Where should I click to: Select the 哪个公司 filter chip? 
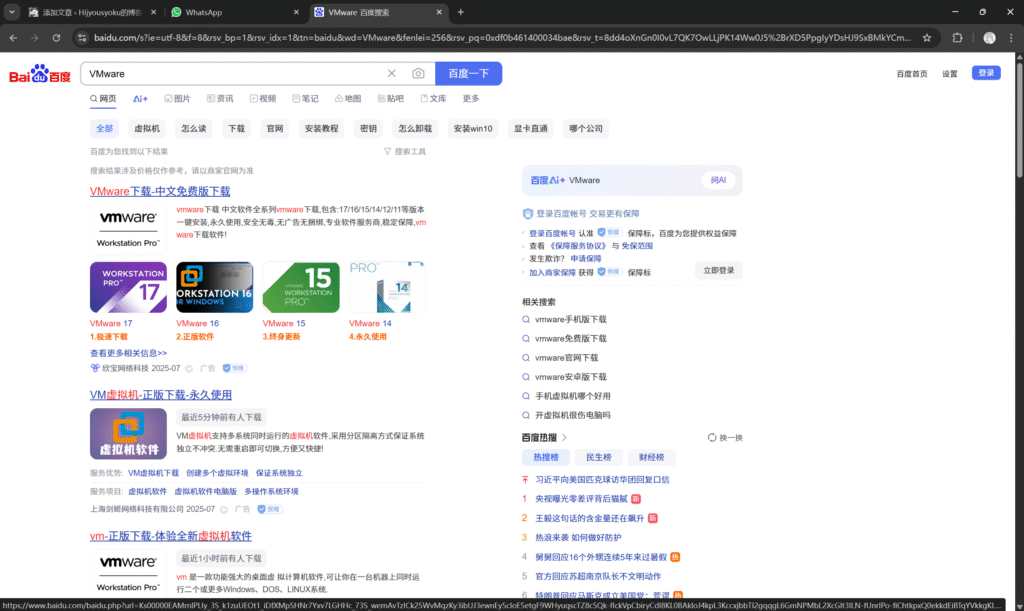[586, 129]
